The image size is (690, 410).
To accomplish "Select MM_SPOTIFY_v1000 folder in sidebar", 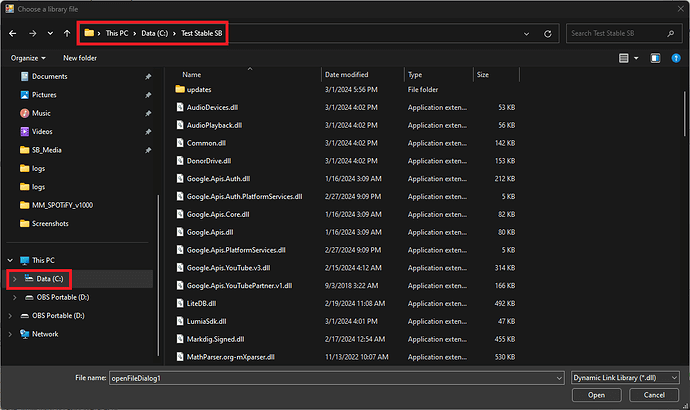I will click(x=64, y=205).
